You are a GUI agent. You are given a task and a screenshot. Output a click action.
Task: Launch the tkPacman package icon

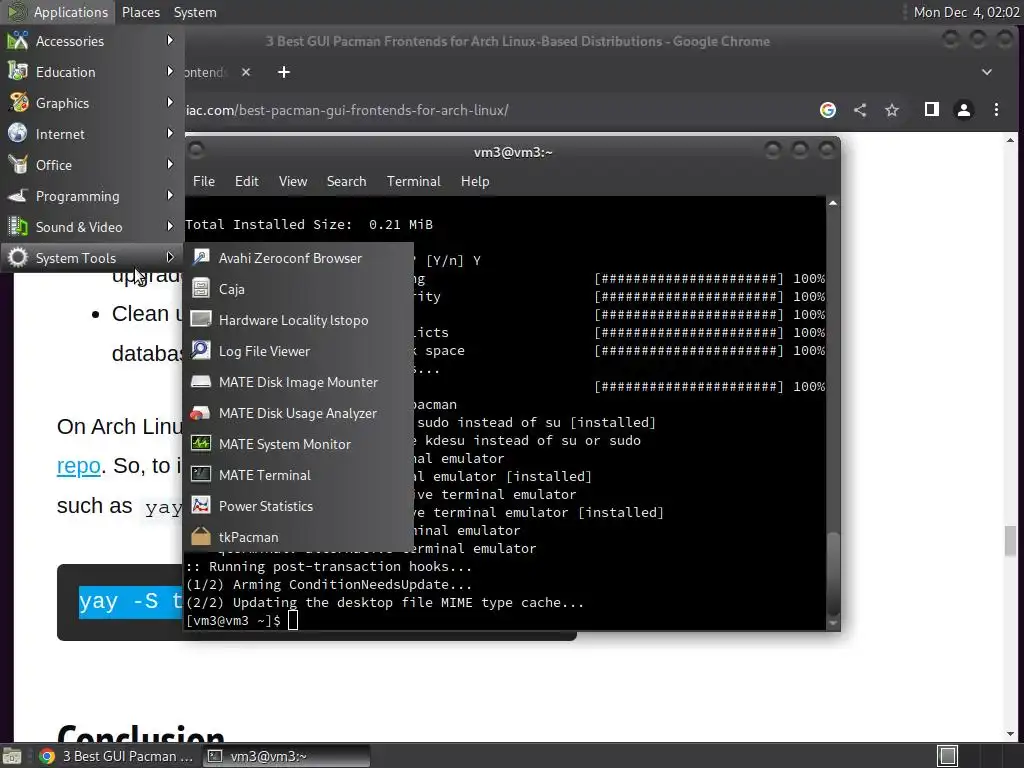click(x=200, y=536)
